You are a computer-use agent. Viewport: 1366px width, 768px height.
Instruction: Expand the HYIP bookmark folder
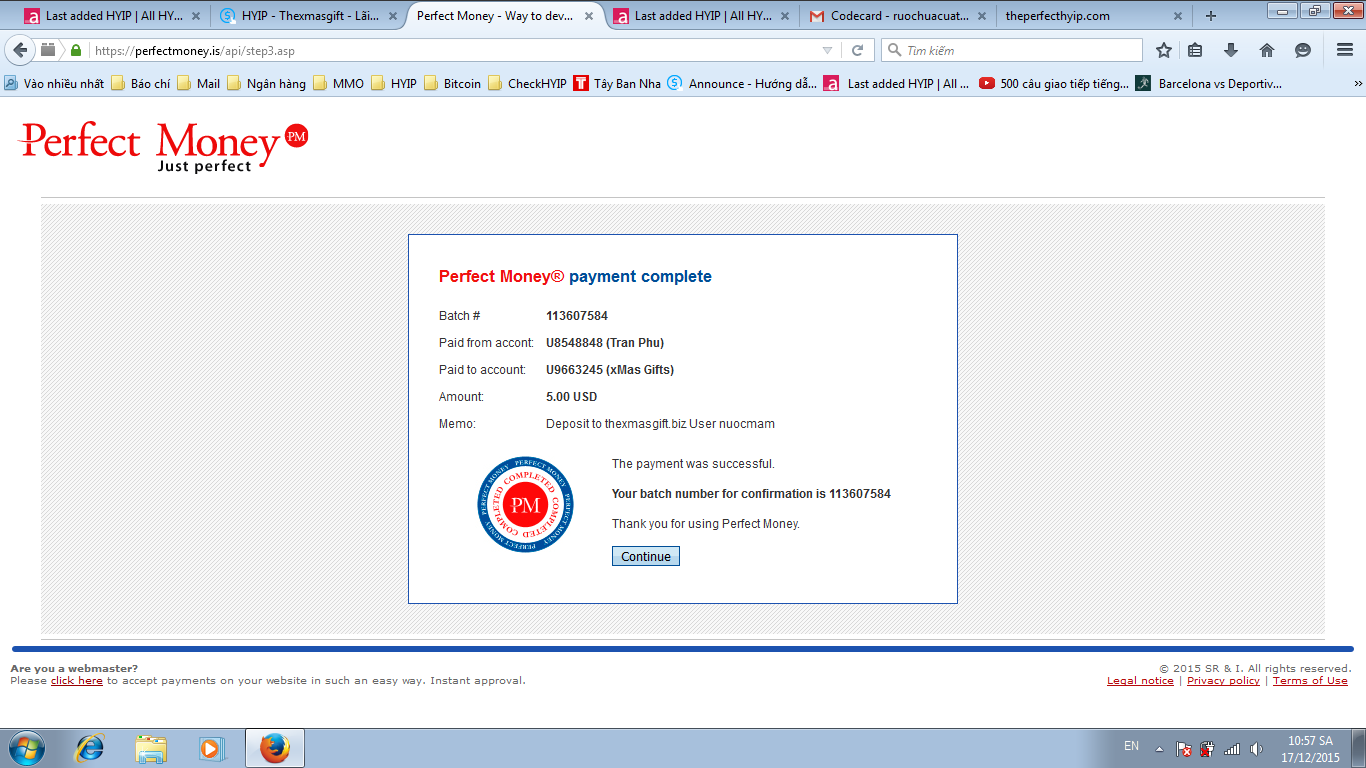[x=394, y=84]
